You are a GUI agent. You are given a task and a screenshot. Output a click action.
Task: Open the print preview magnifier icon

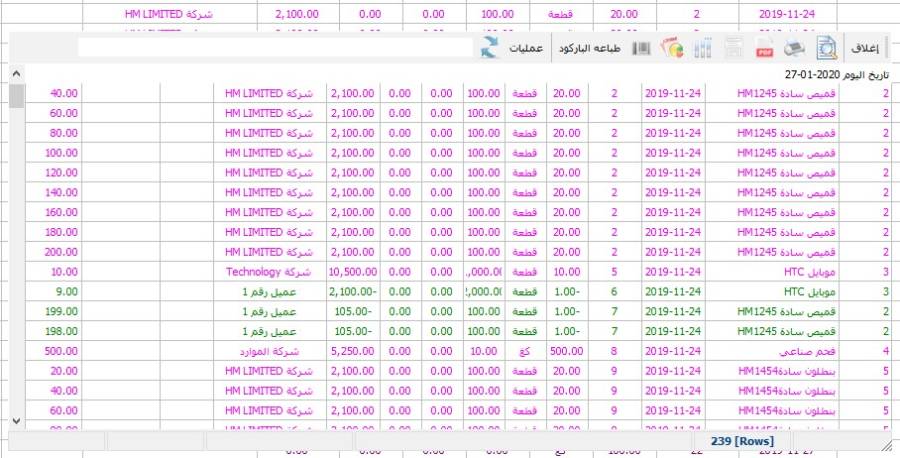click(826, 48)
